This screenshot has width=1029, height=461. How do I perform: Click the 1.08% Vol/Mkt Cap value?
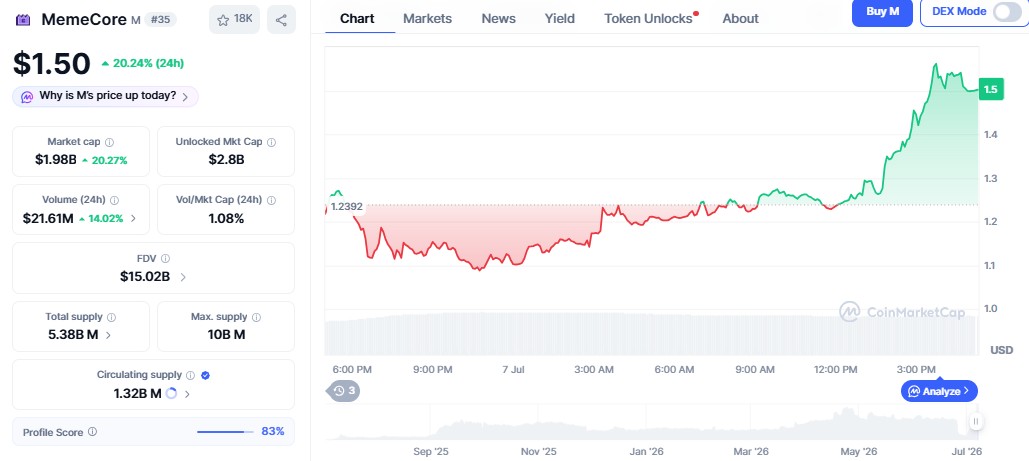tap(226, 219)
